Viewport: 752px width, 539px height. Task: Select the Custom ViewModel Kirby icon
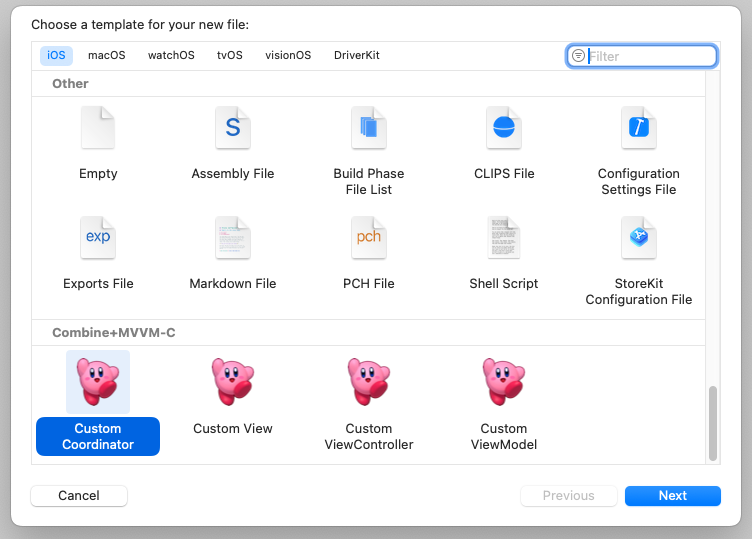(x=504, y=382)
